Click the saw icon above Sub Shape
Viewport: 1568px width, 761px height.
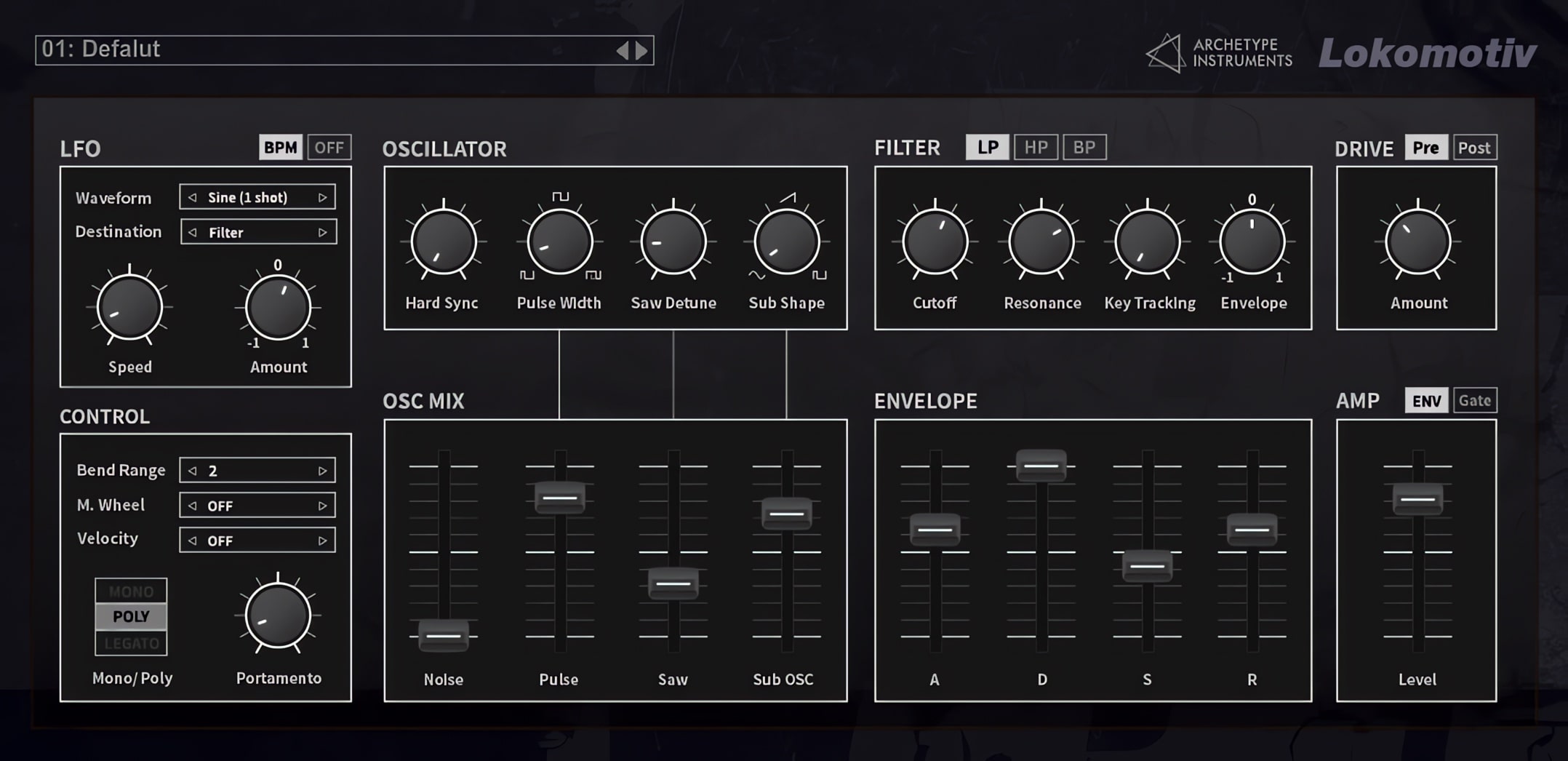(x=788, y=197)
